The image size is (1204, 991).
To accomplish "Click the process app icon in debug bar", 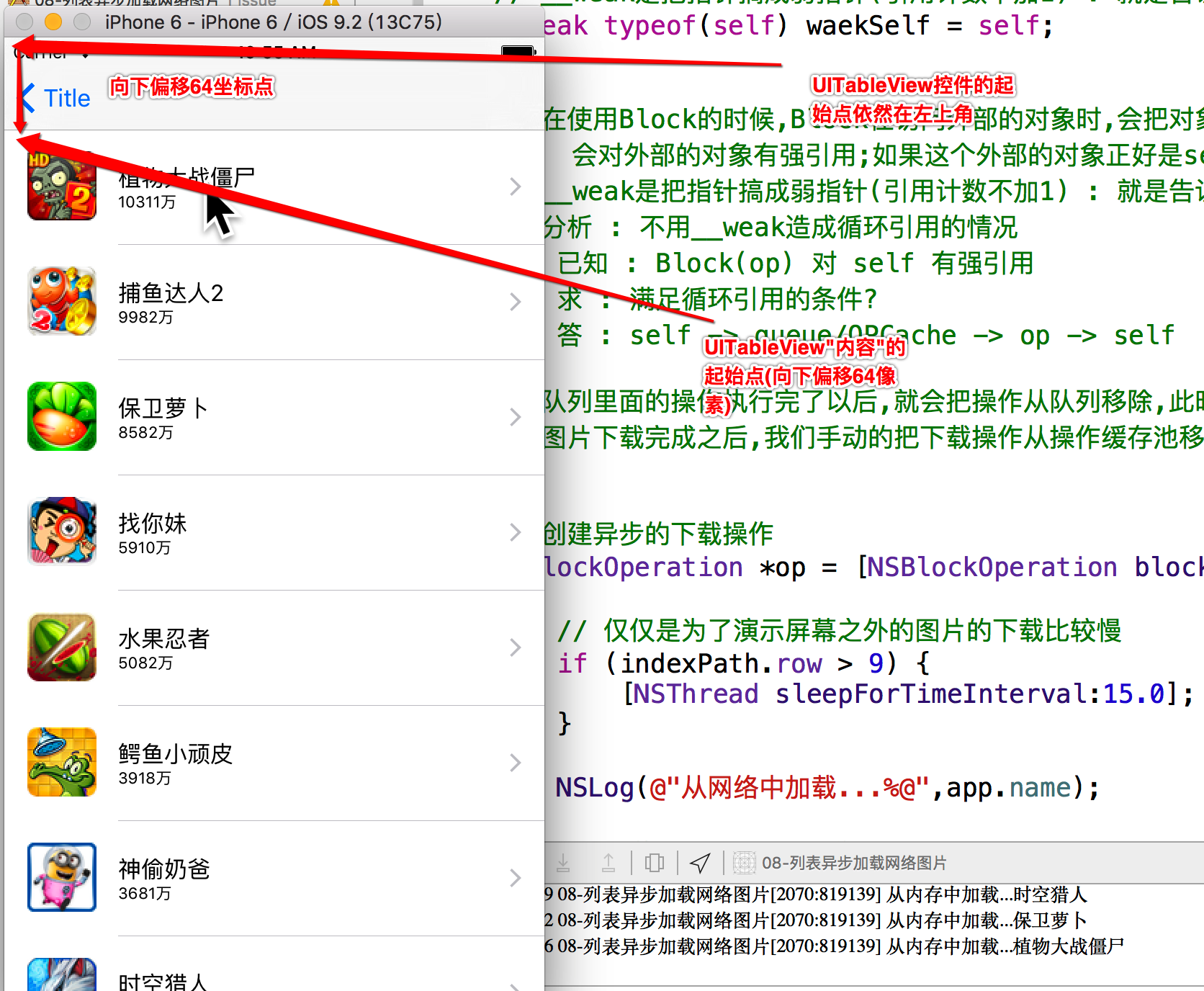I will pyautogui.click(x=744, y=862).
